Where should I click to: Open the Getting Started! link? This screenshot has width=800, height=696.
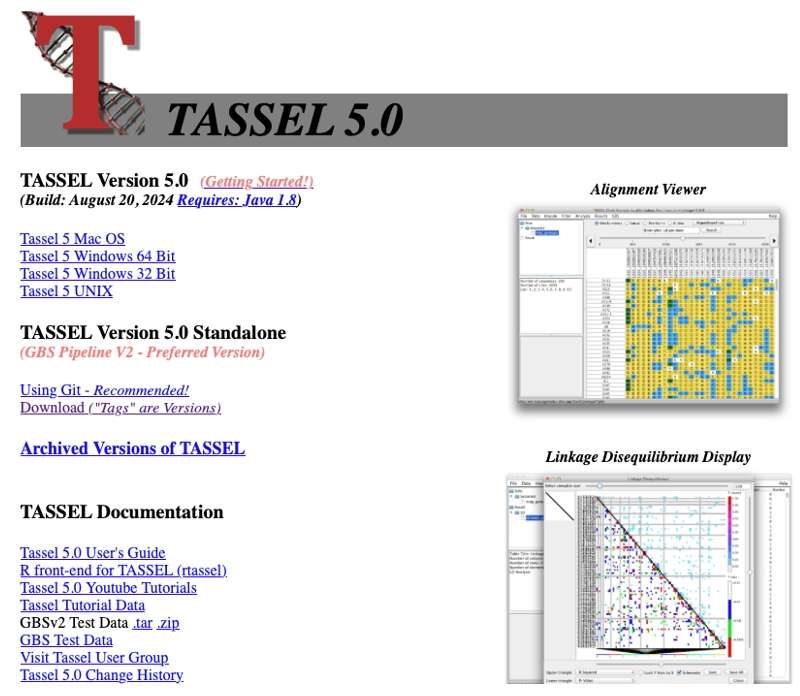(257, 182)
